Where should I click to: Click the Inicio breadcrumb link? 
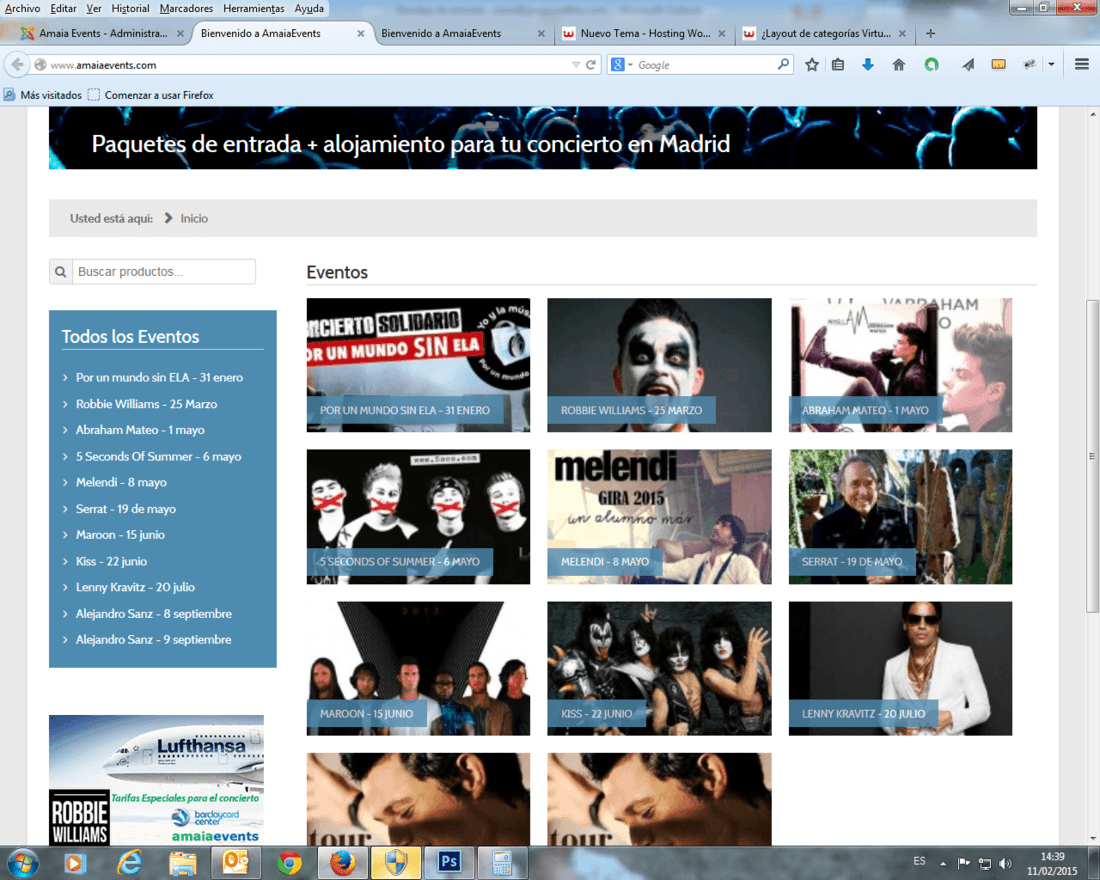click(194, 218)
